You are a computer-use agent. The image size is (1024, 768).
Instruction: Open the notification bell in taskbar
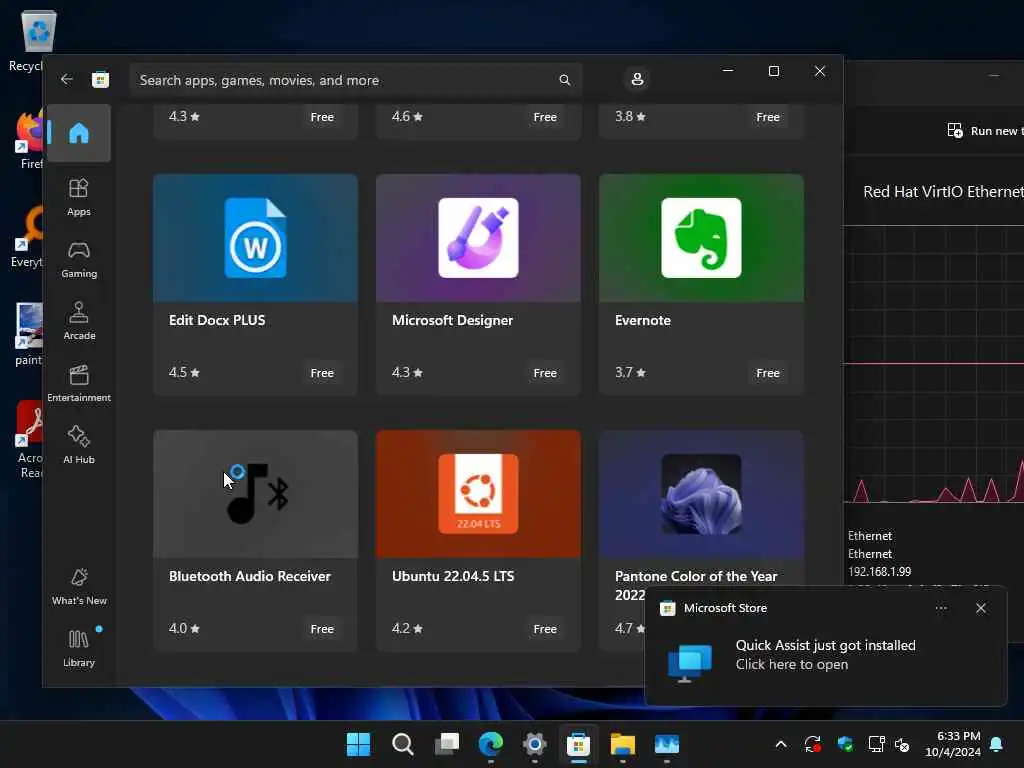pyautogui.click(x=997, y=744)
